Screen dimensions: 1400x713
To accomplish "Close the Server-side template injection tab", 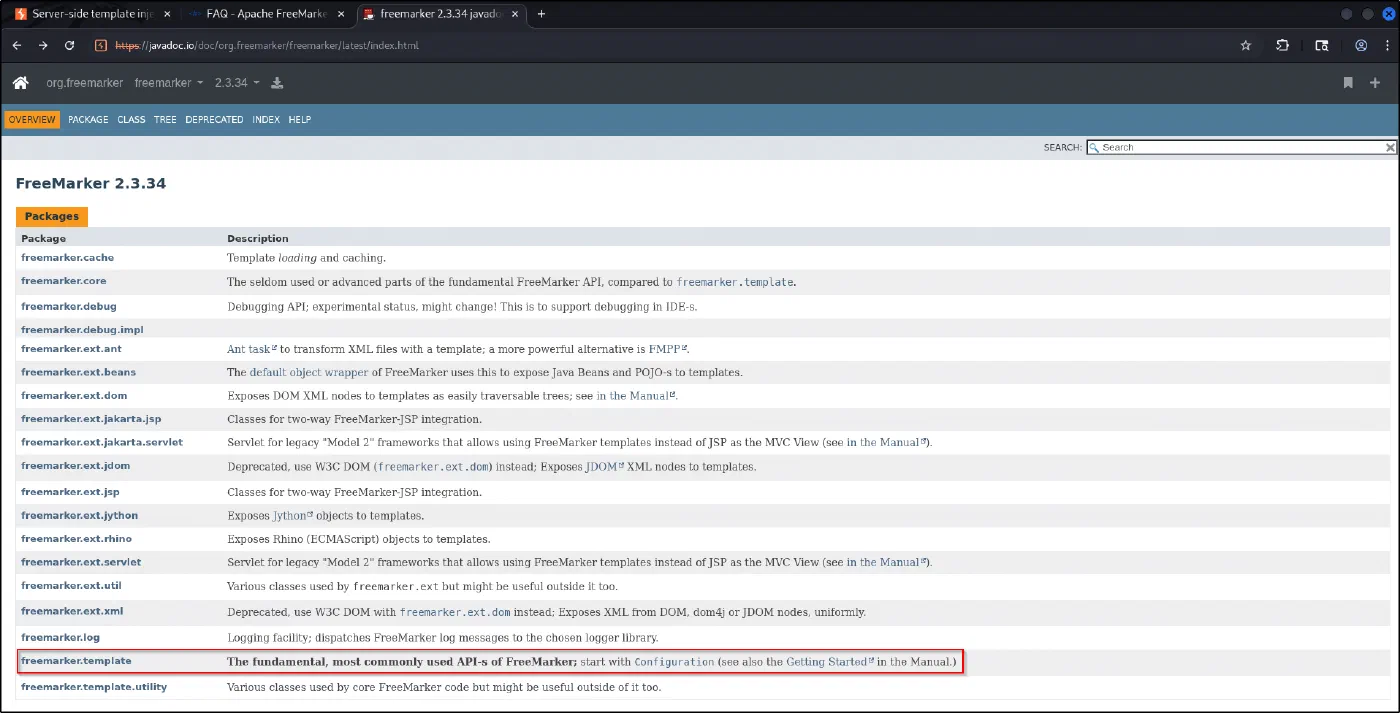I will point(168,14).
